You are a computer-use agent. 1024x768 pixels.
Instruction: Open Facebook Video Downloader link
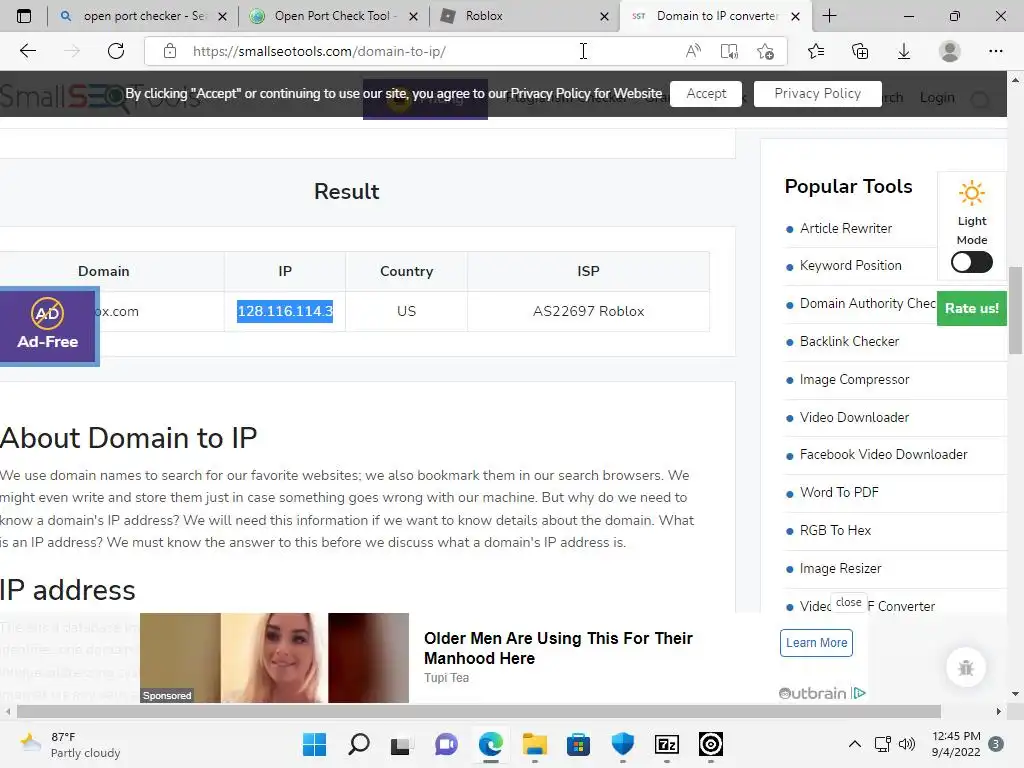pyautogui.click(x=884, y=454)
